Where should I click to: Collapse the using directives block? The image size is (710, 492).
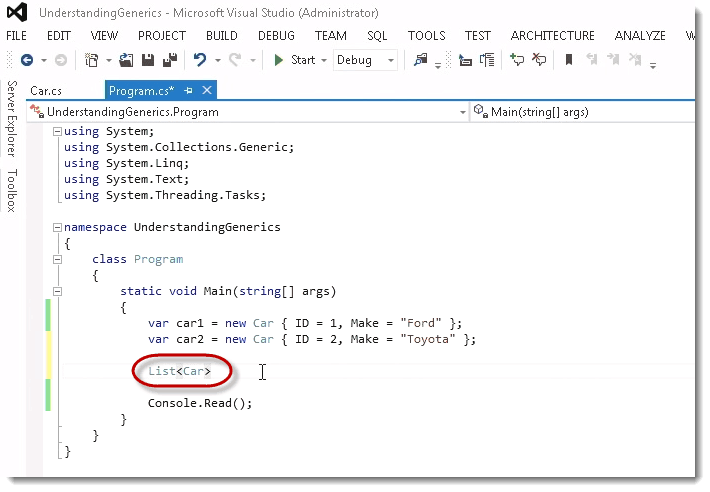tap(57, 131)
